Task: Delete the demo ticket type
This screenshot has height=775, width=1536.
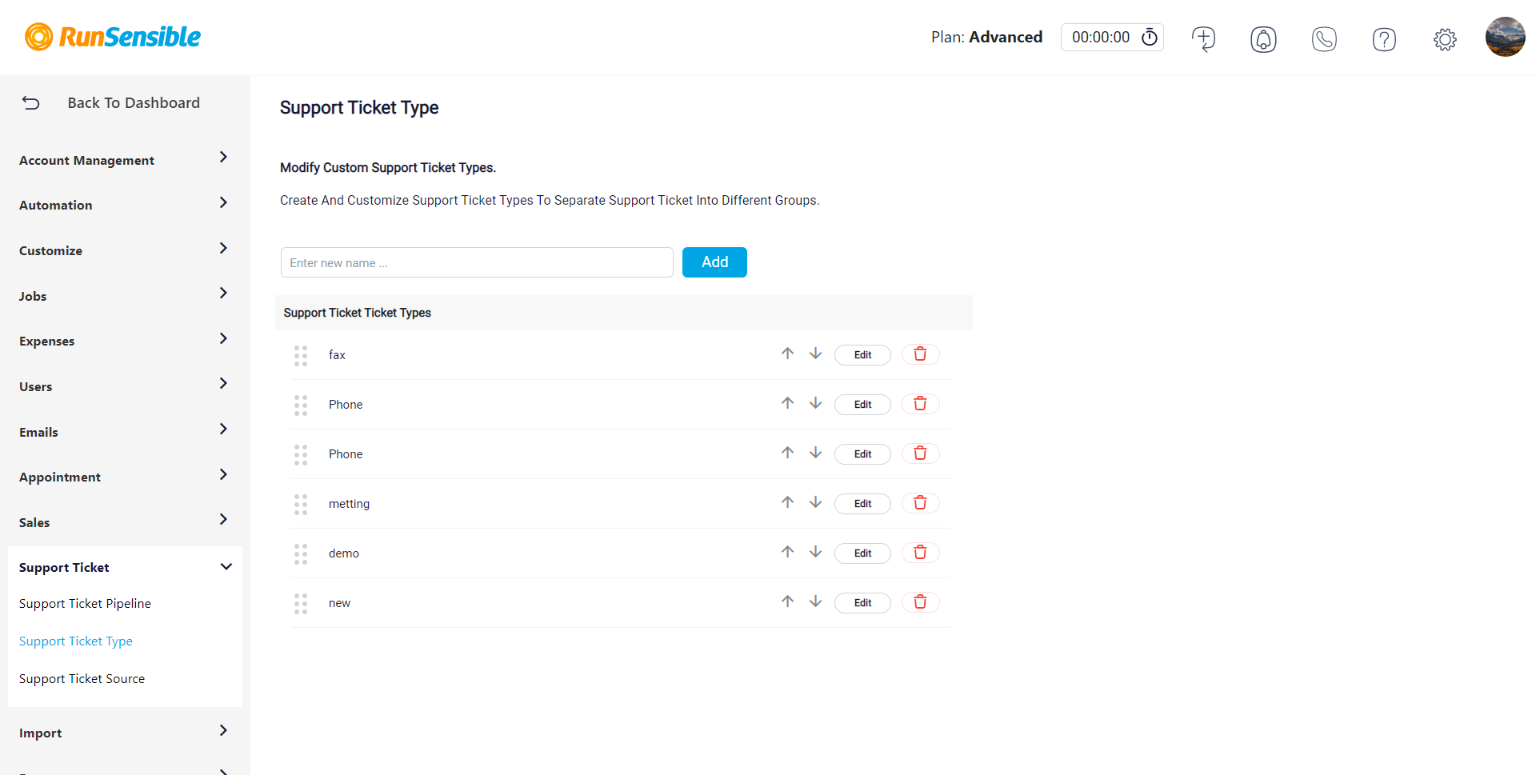Action: click(x=920, y=552)
